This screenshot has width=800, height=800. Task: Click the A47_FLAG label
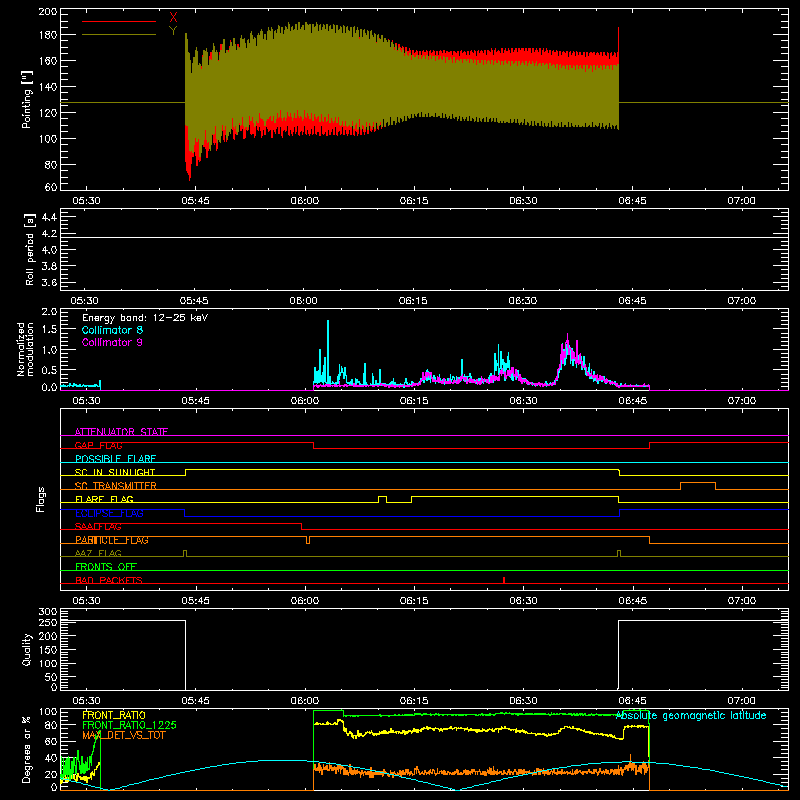click(98, 553)
